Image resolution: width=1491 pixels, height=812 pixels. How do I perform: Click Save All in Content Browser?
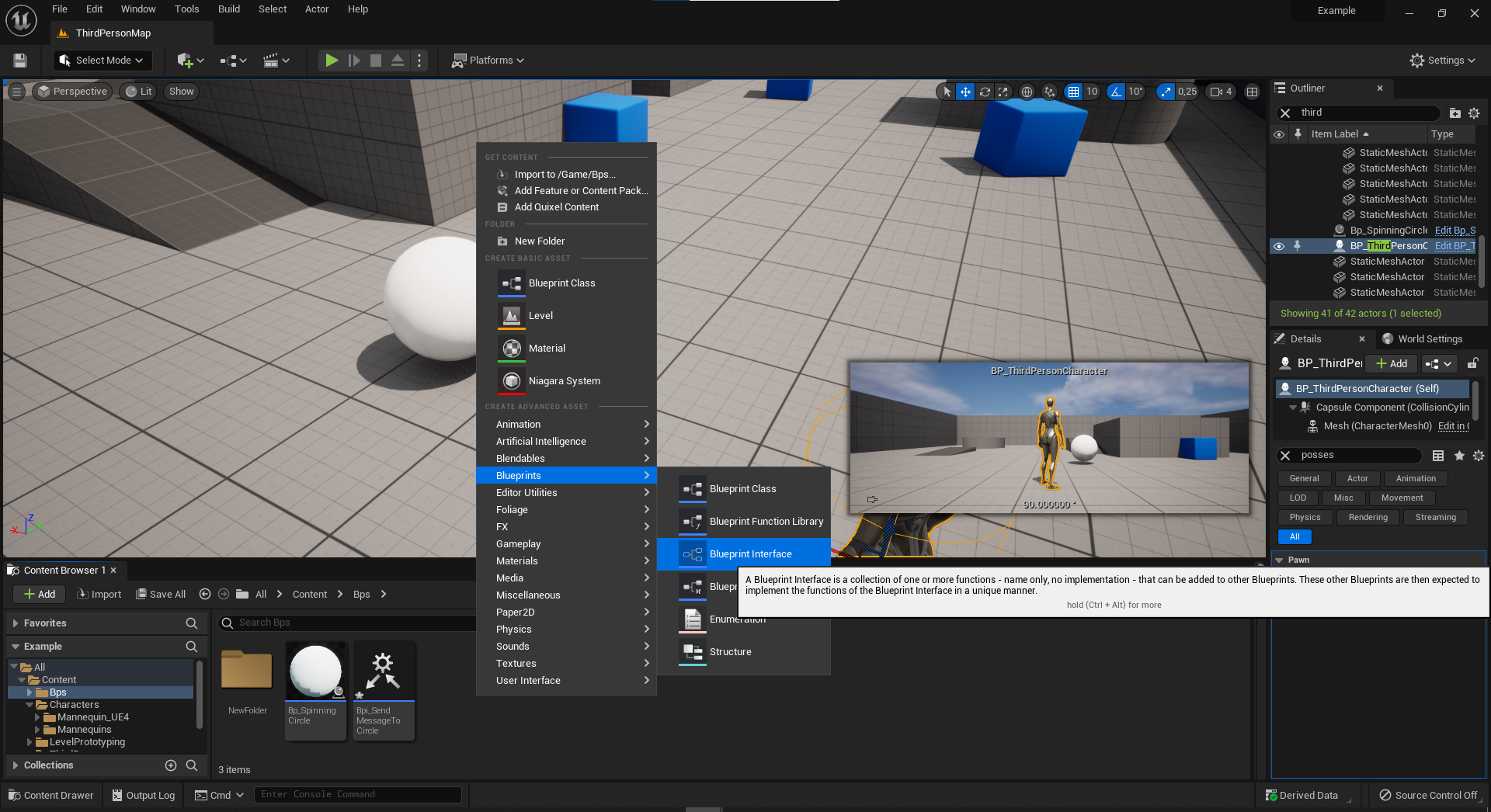pyautogui.click(x=161, y=595)
